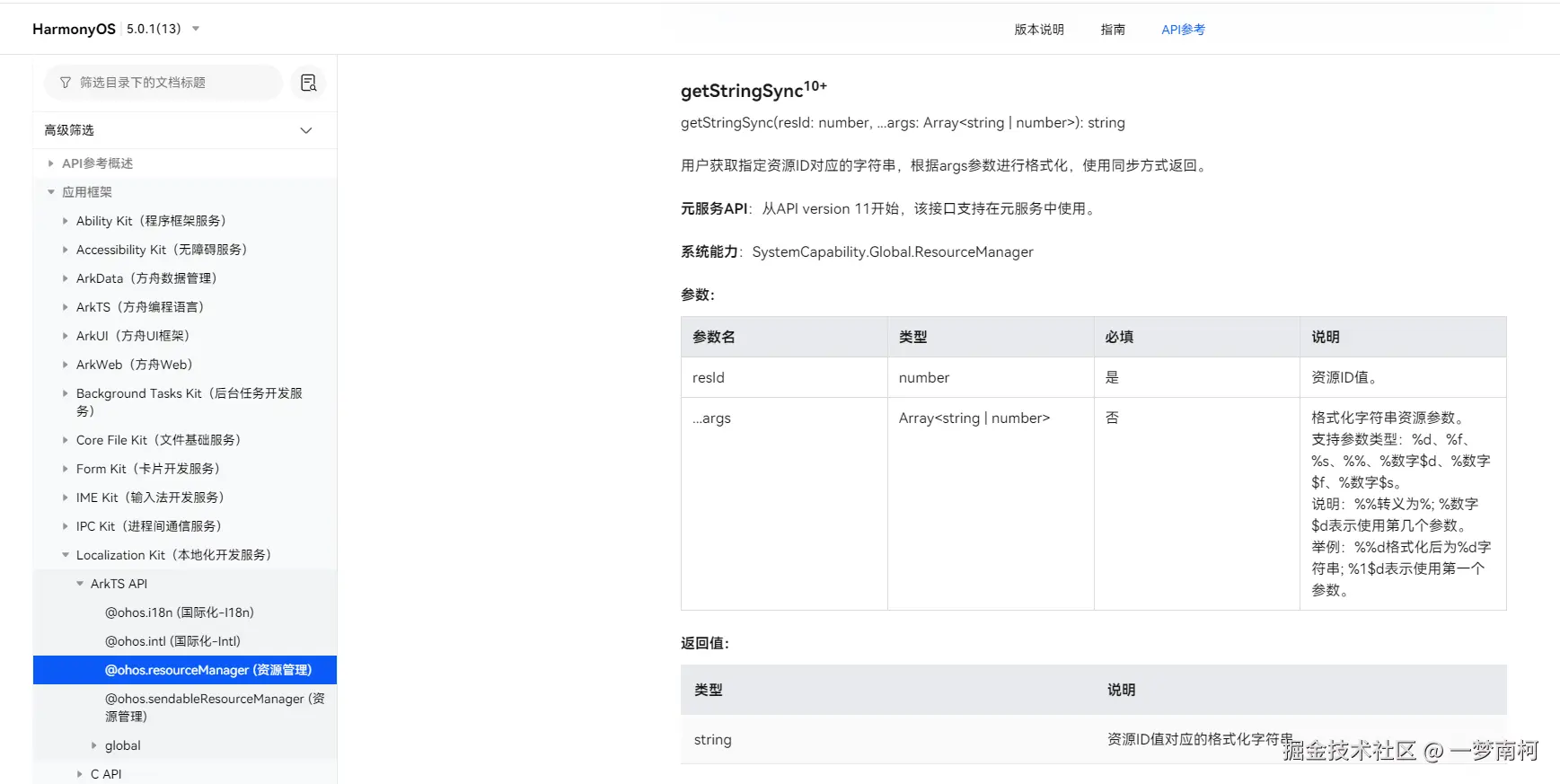Image resolution: width=1560 pixels, height=784 pixels.
Task: Expand the ArkWeb tree arrow
Action: (x=65, y=365)
